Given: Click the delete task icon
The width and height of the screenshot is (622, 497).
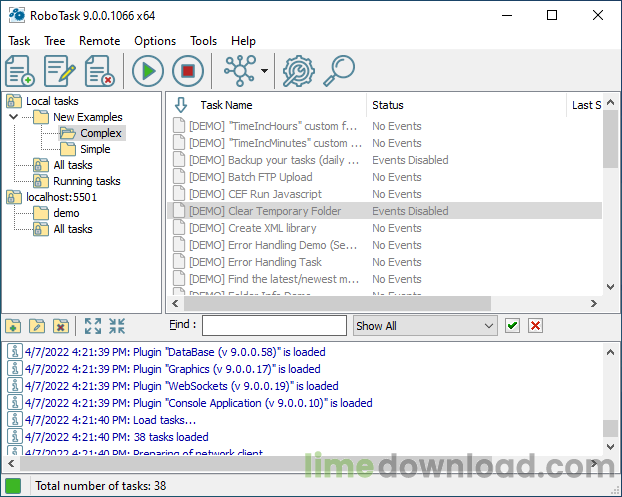Looking at the screenshot, I should click(x=100, y=71).
